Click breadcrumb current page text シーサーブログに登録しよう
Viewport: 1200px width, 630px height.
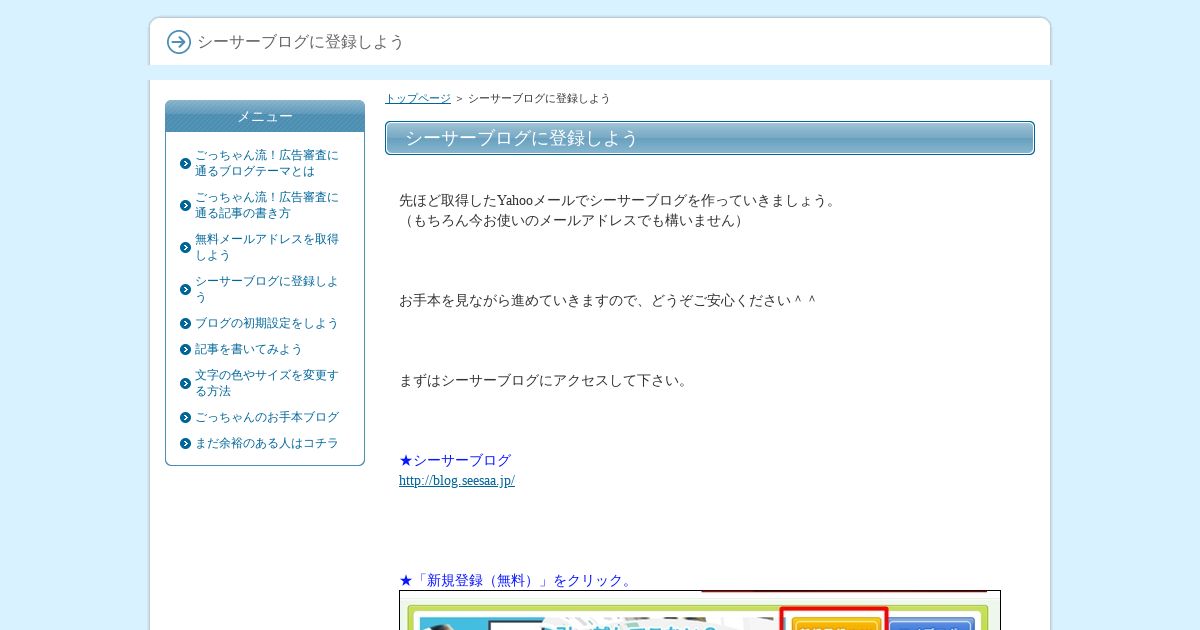click(x=539, y=98)
